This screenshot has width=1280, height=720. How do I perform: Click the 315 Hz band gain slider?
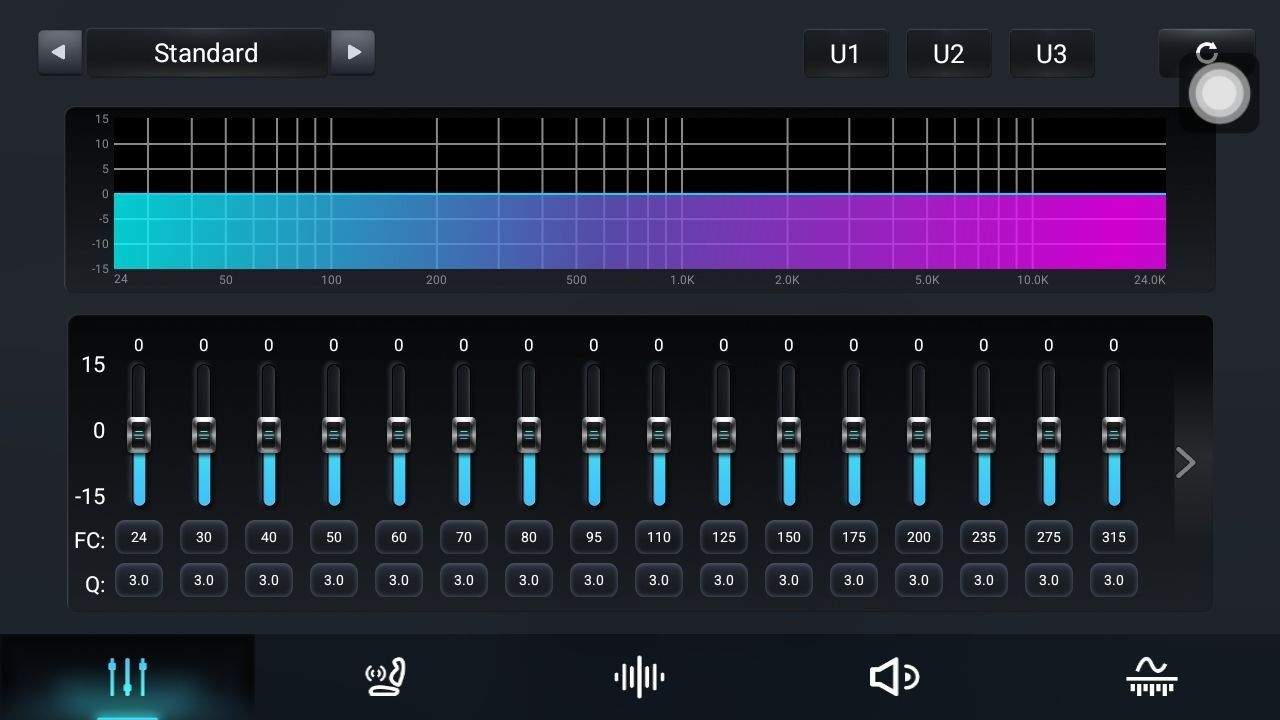pyautogui.click(x=1113, y=435)
